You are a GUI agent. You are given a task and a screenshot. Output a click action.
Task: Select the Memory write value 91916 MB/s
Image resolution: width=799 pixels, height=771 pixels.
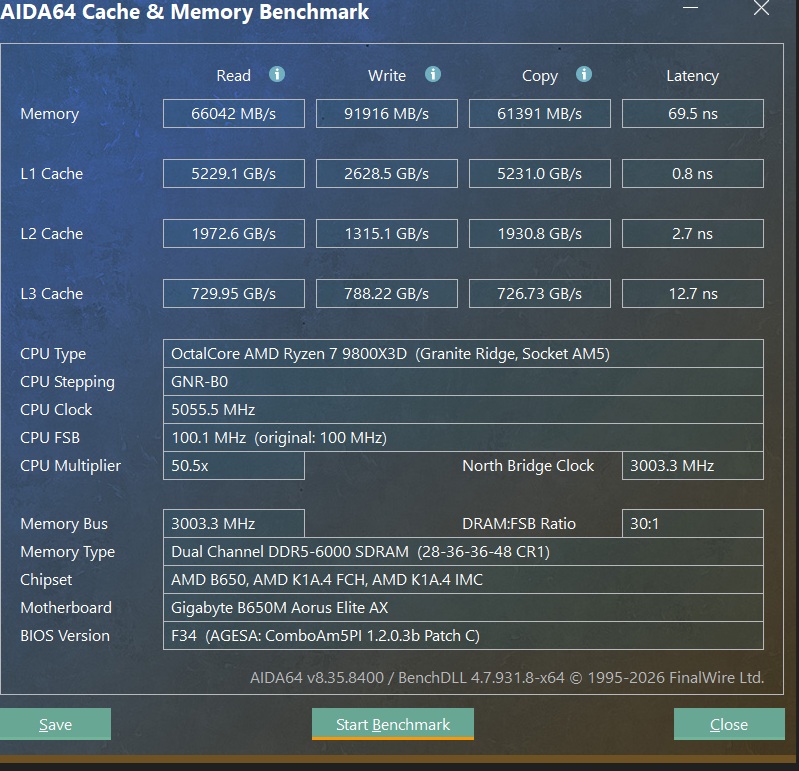pos(387,114)
